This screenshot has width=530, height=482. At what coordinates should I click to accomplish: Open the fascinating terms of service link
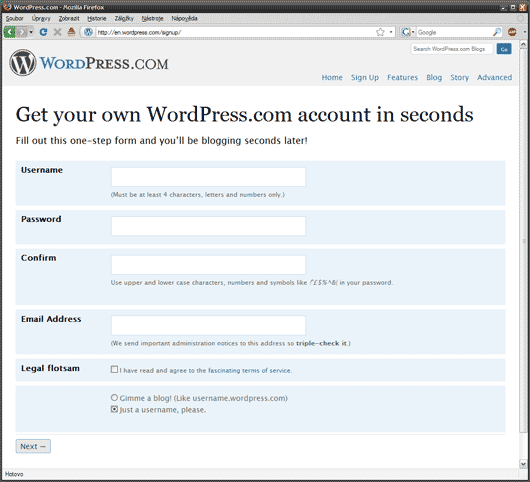point(249,370)
